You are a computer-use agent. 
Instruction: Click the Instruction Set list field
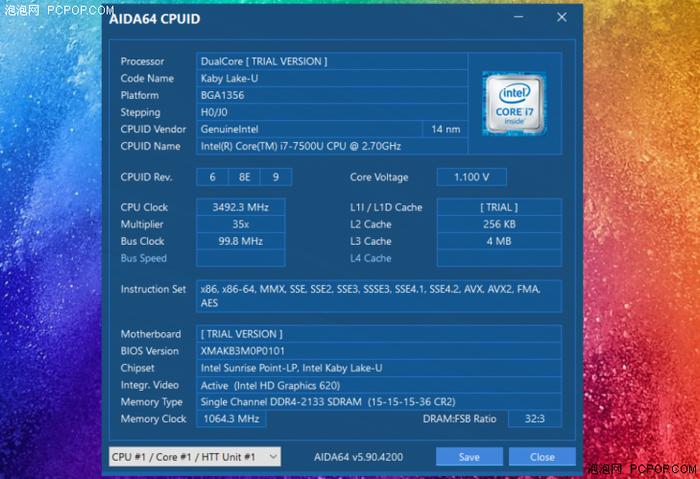tap(379, 296)
